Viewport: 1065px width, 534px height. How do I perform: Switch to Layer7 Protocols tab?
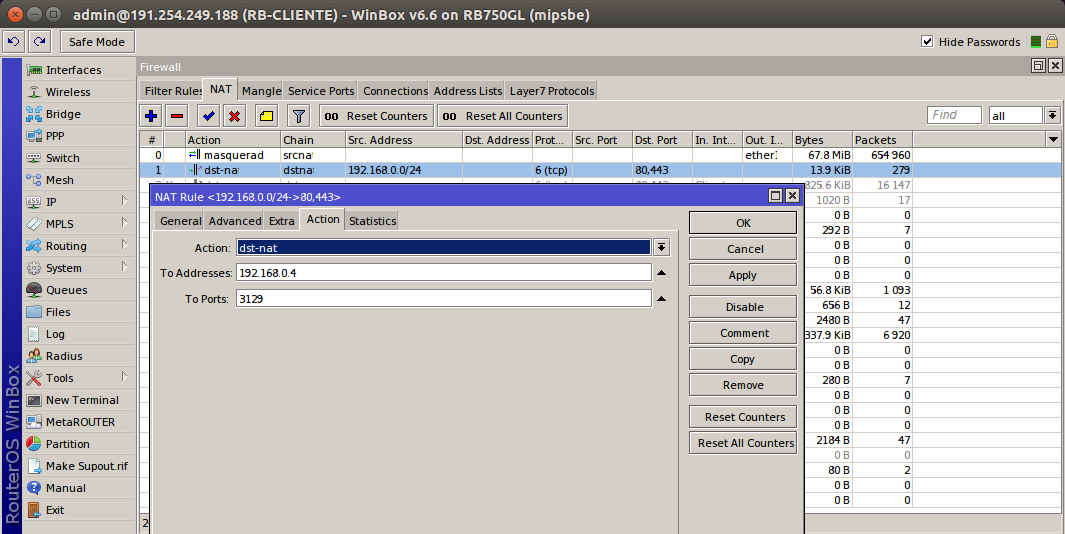pos(552,91)
